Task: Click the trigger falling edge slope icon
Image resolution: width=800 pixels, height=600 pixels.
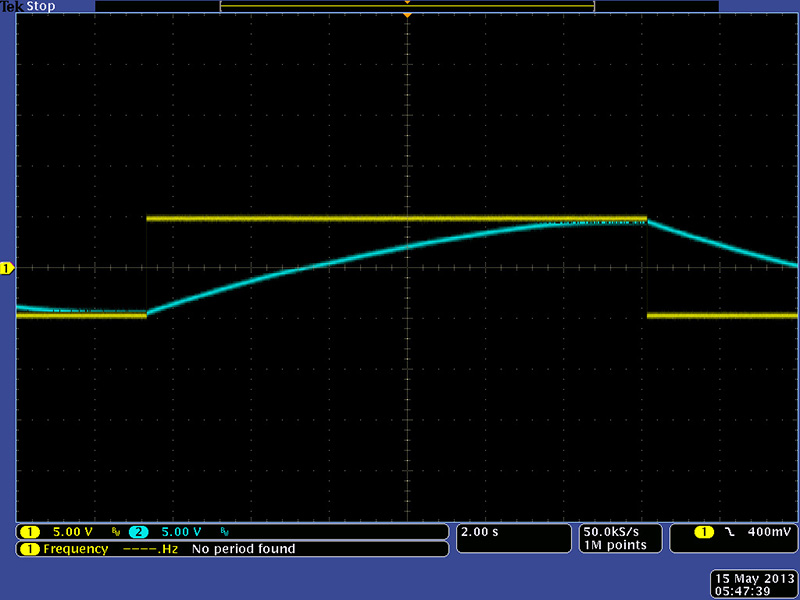Action: point(731,532)
